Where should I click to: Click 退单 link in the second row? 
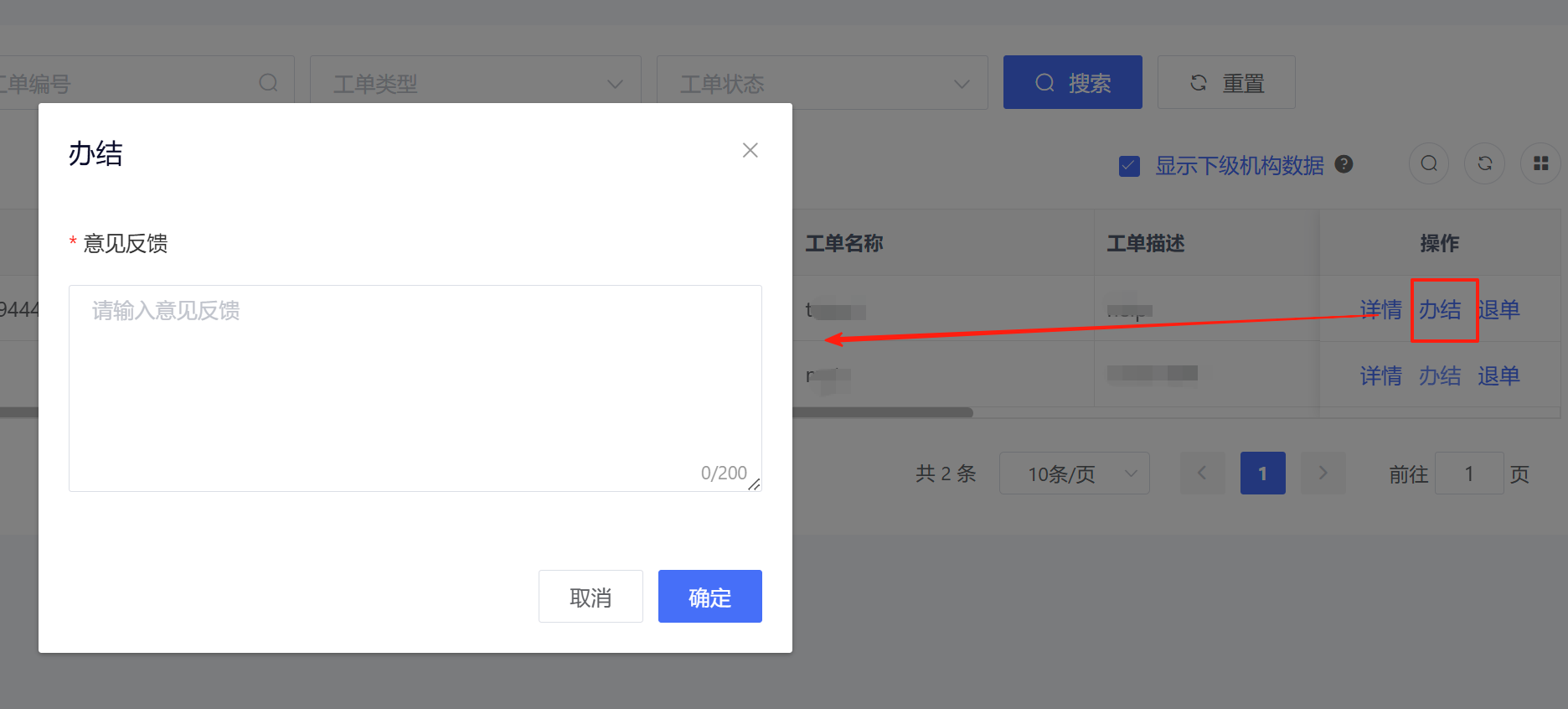[x=1498, y=375]
